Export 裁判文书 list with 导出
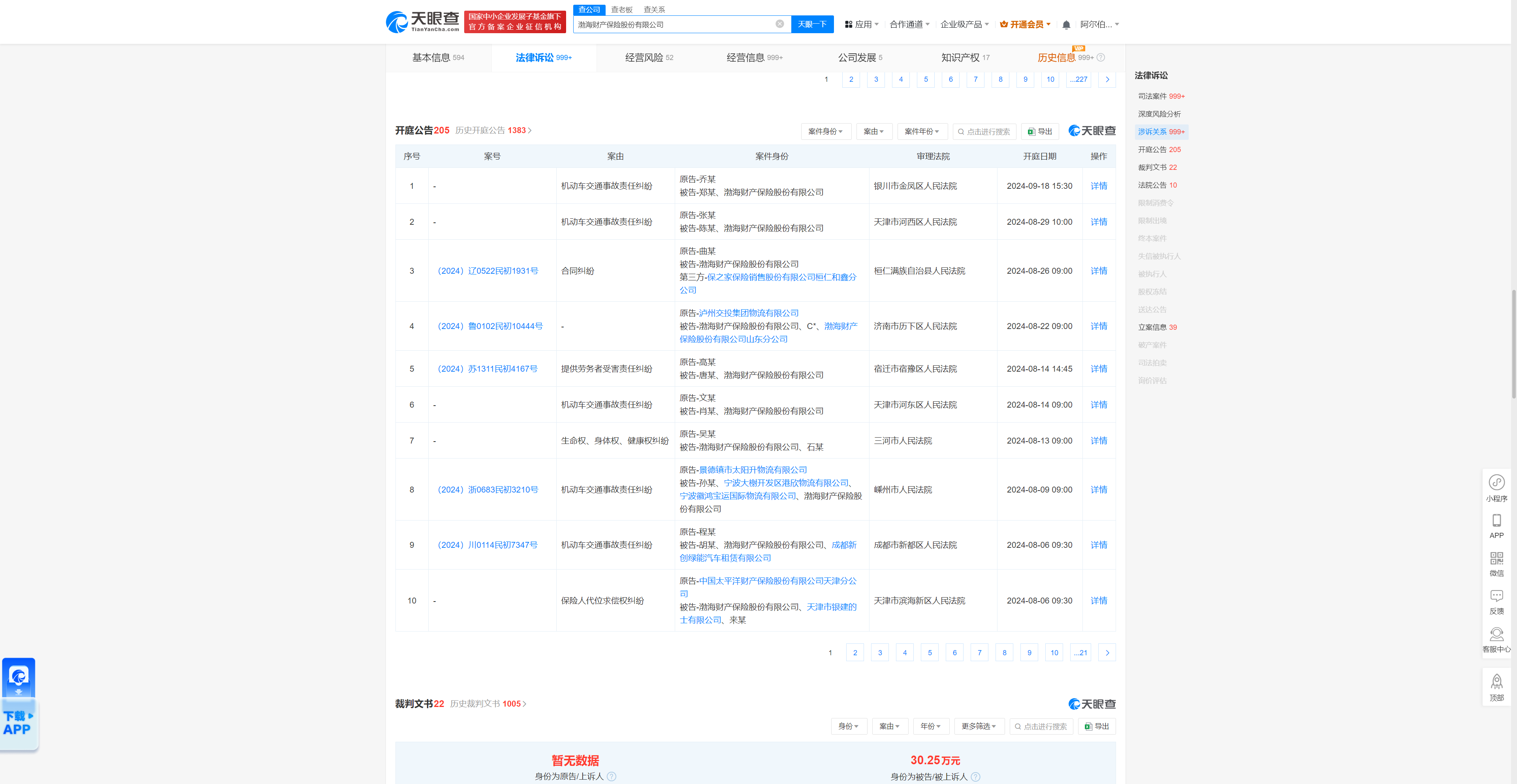1517x784 pixels. [x=1097, y=726]
